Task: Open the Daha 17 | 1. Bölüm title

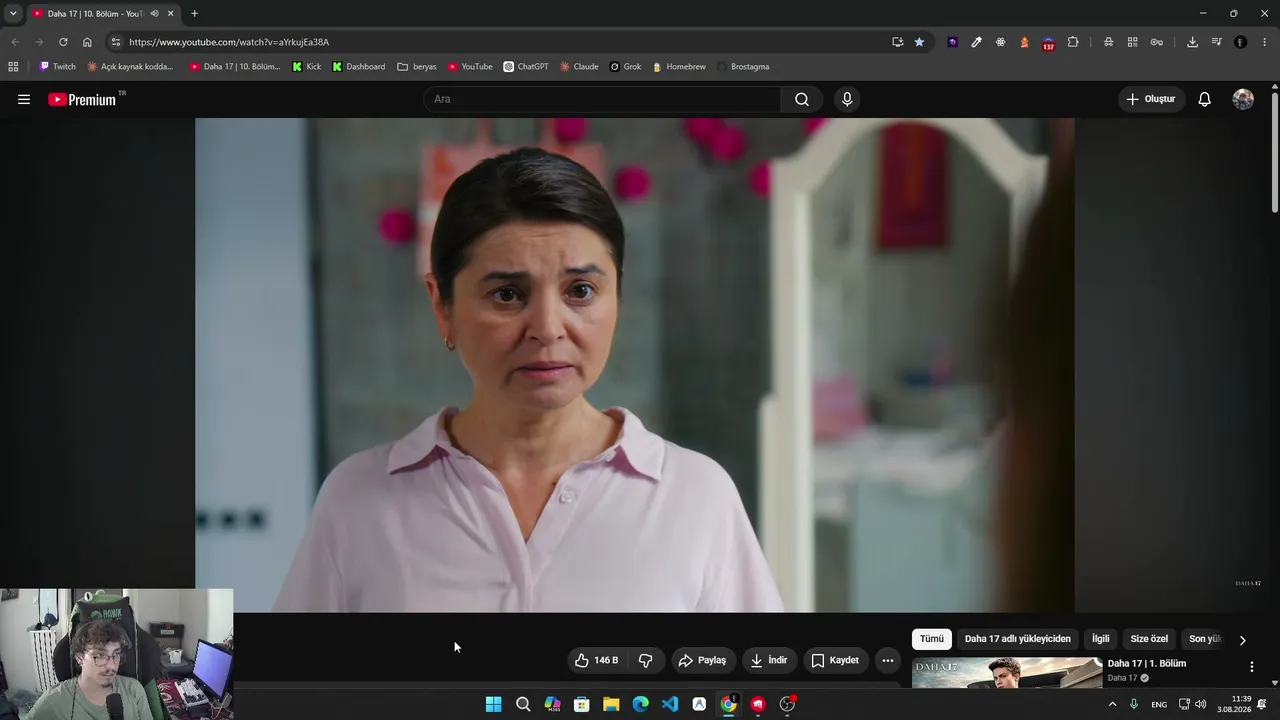Action: (1147, 663)
